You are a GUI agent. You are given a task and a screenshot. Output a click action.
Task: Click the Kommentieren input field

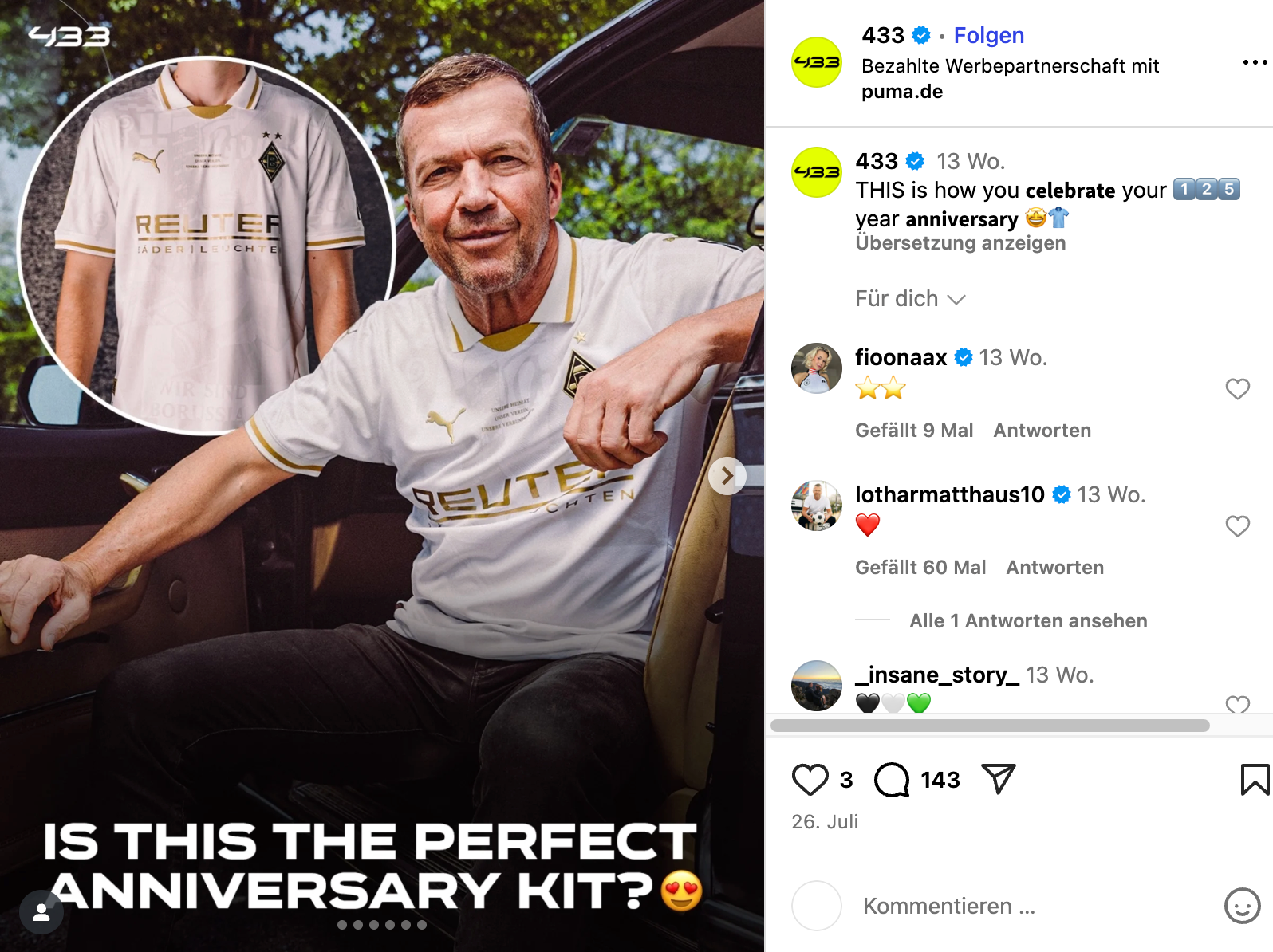click(x=1037, y=906)
